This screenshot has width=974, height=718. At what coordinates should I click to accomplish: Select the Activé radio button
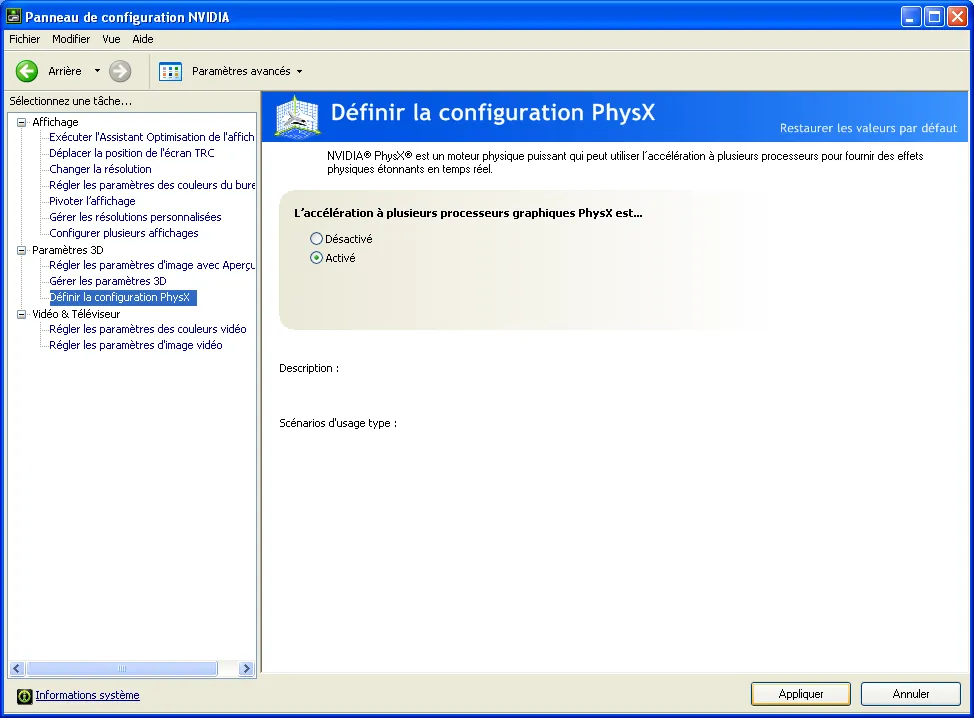coord(317,258)
